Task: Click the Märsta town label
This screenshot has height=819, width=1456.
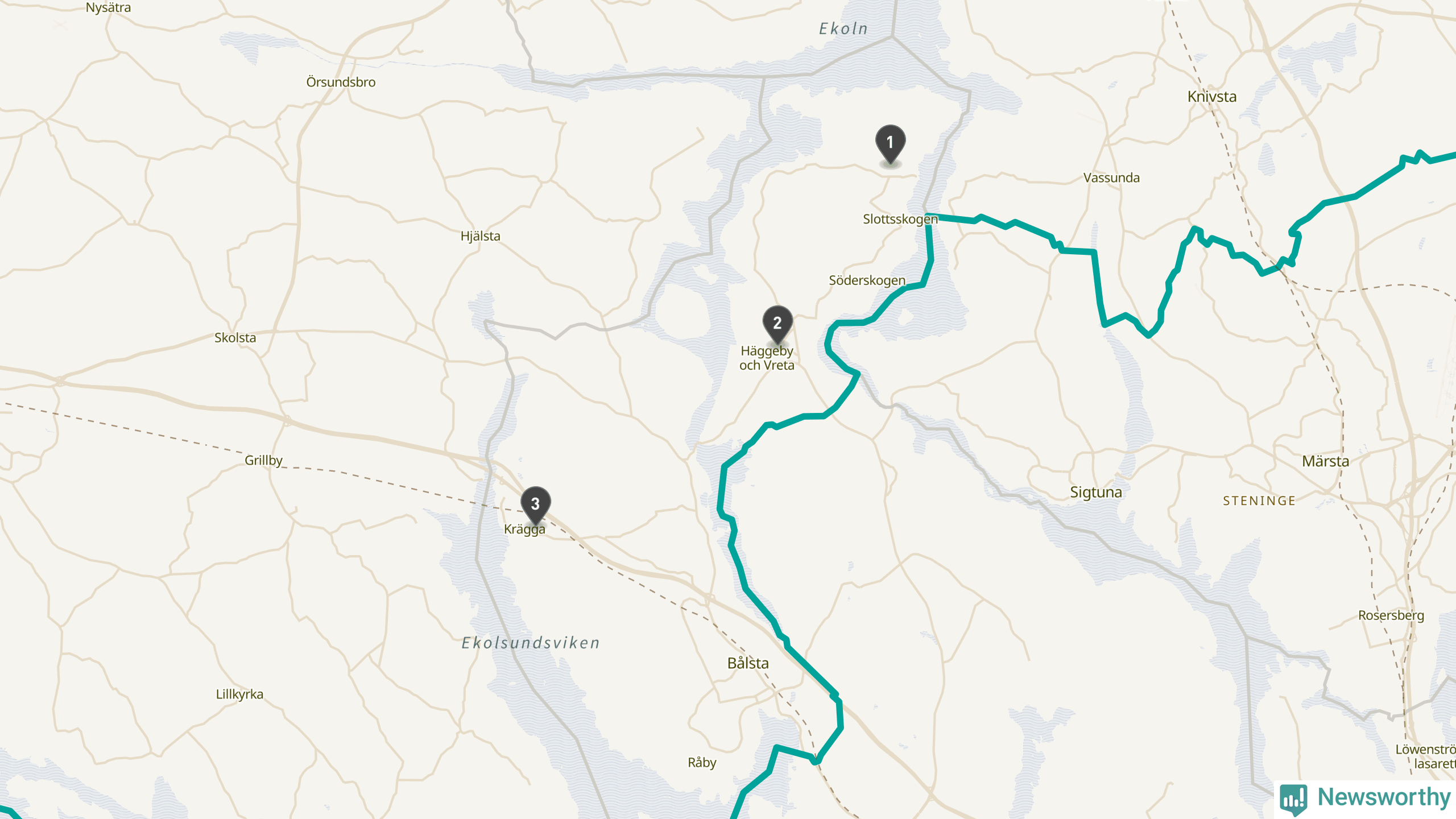Action: 1325,461
